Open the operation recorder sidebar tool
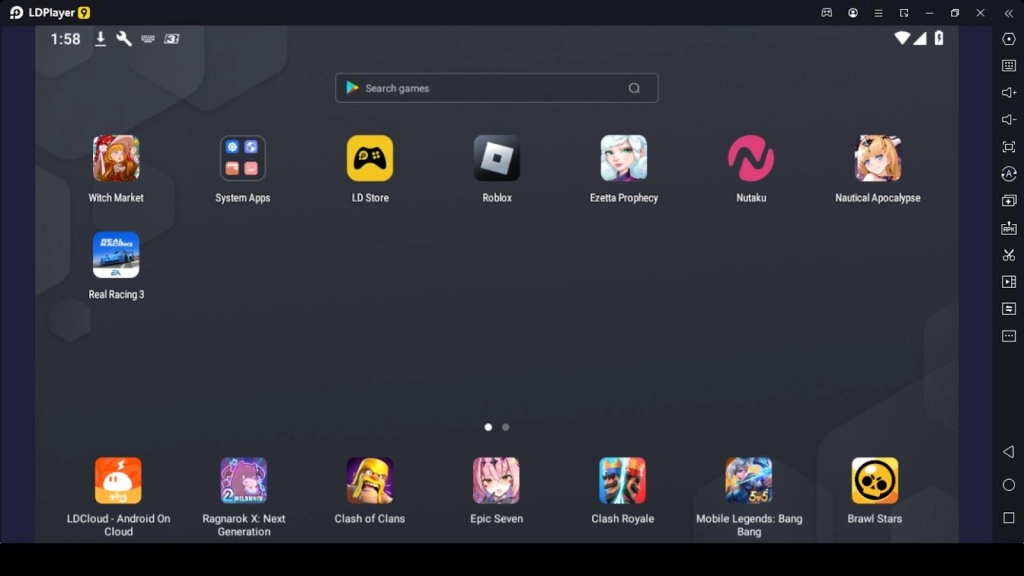The width and height of the screenshot is (1024, 576). tap(1009, 282)
